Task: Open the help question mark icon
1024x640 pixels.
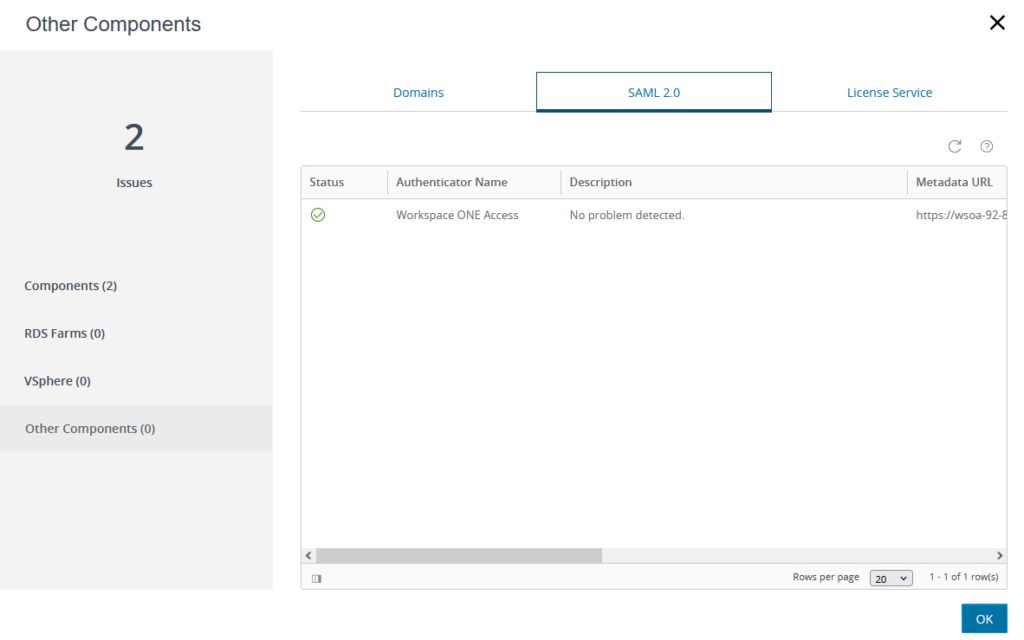Action: (x=987, y=146)
